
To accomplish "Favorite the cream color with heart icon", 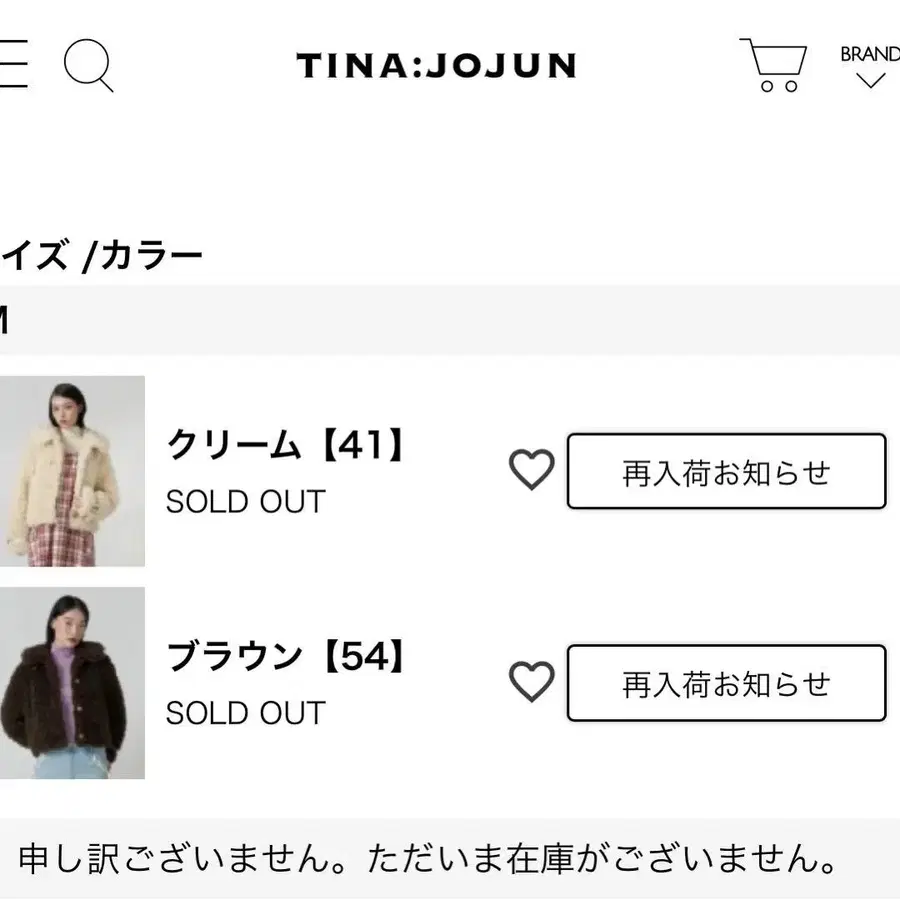I will coord(531,469).
